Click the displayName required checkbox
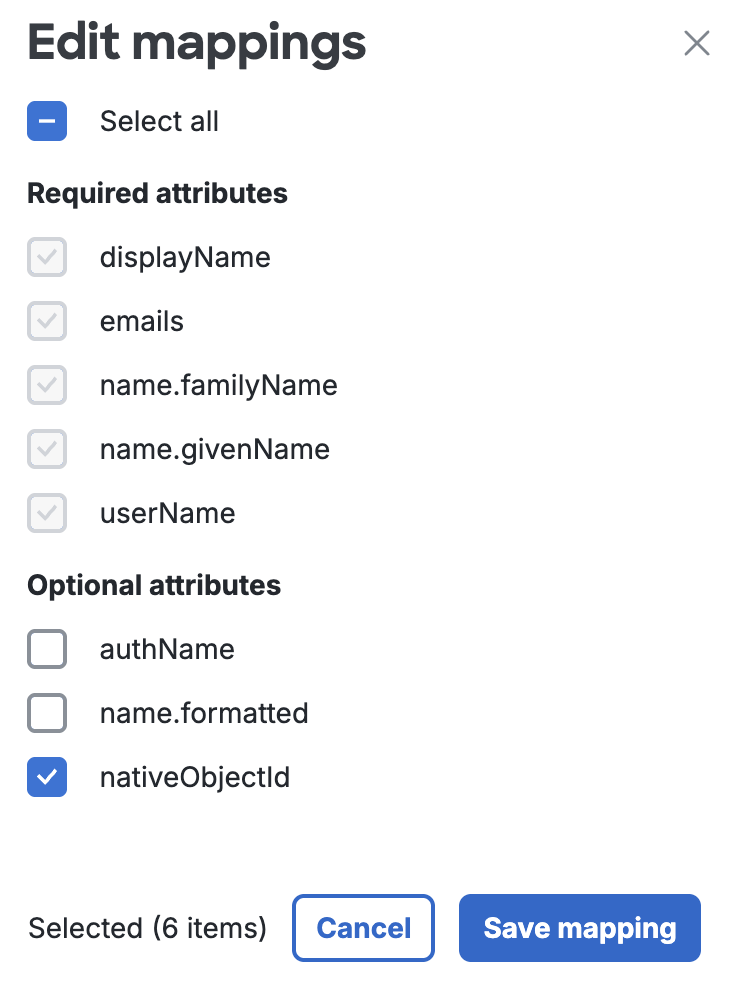Viewport: 730px width, 981px height. (x=46, y=257)
